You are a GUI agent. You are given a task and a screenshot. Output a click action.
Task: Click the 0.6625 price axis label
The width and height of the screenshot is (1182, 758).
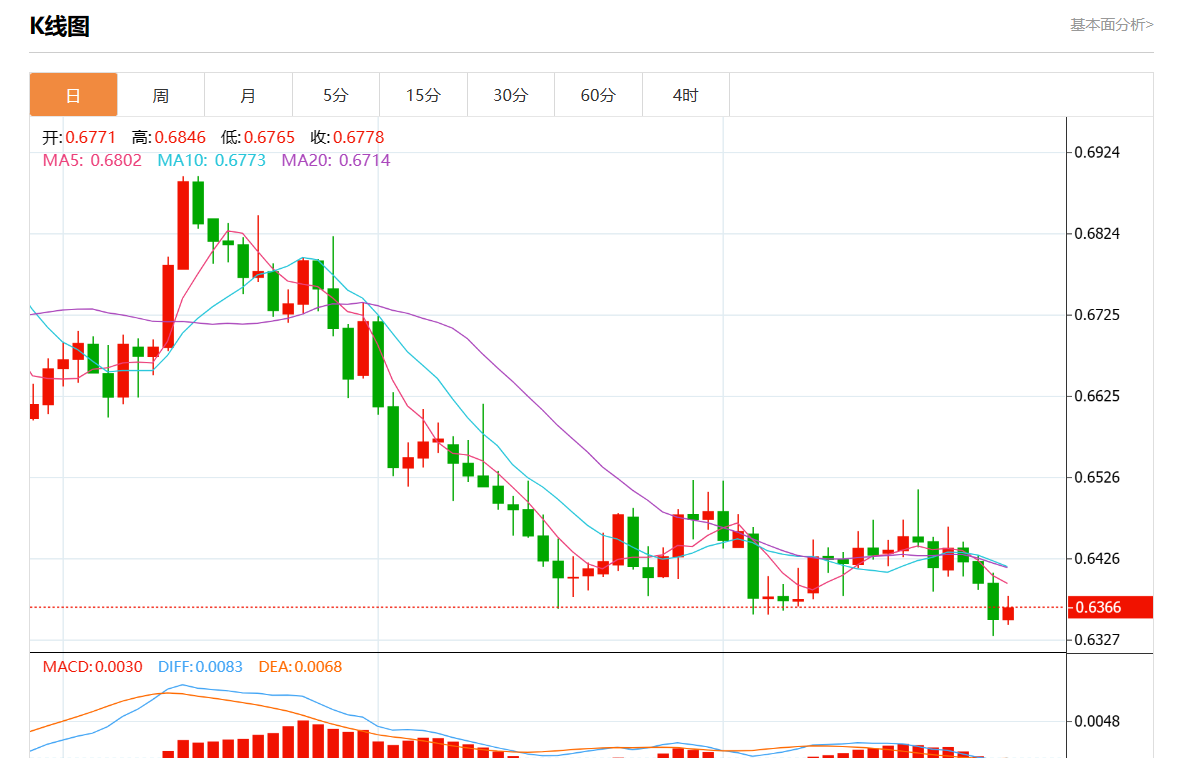[x=1097, y=396]
